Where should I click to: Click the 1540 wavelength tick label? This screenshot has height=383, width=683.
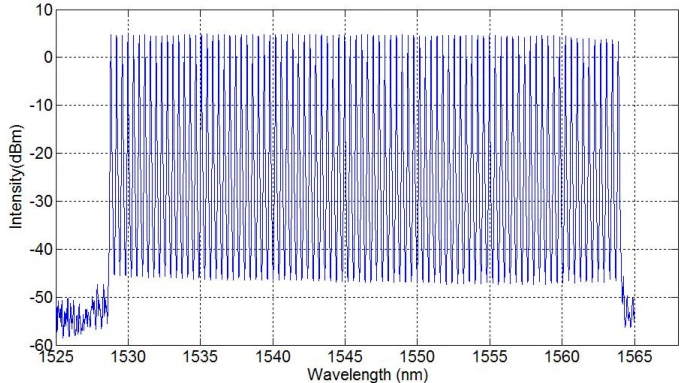(273, 357)
